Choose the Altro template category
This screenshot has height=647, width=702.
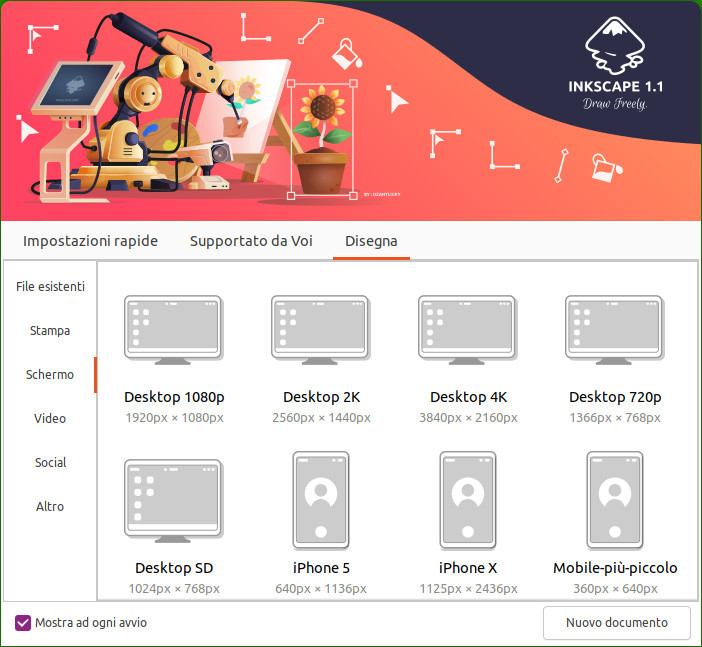[x=50, y=506]
